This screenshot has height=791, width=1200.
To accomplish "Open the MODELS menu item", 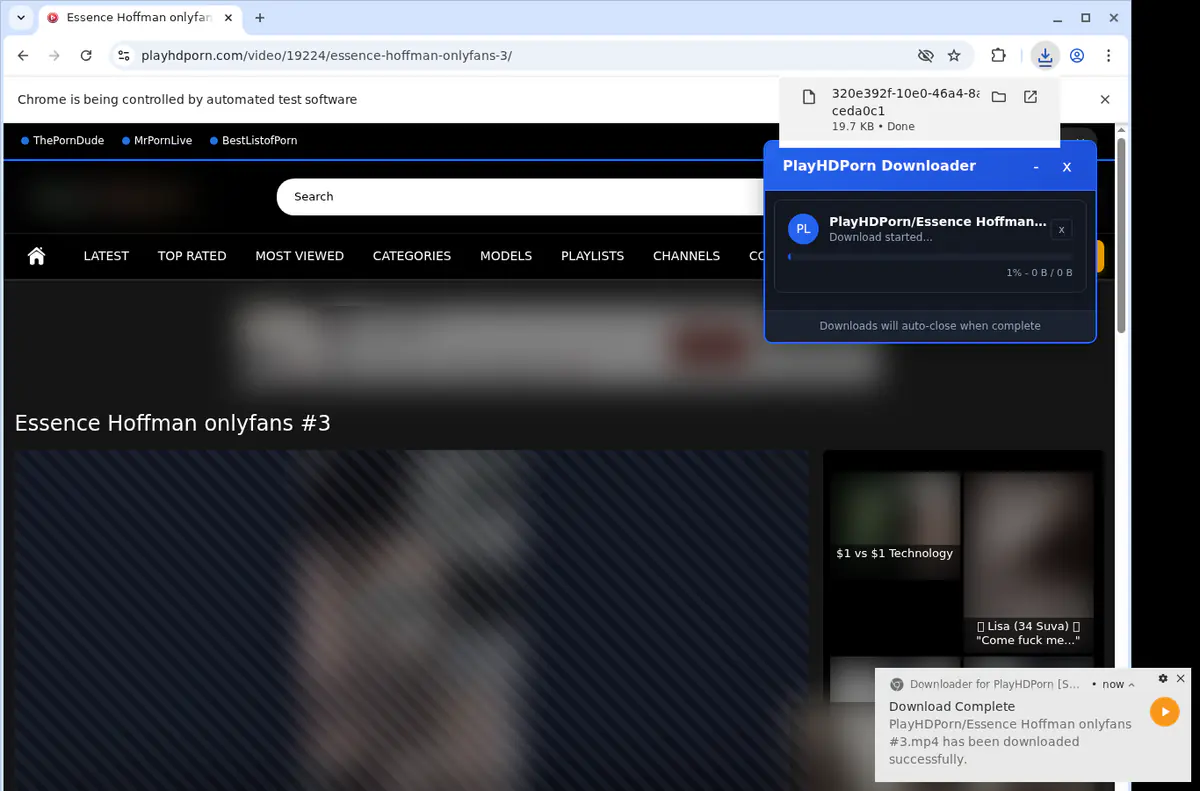I will coord(506,256).
